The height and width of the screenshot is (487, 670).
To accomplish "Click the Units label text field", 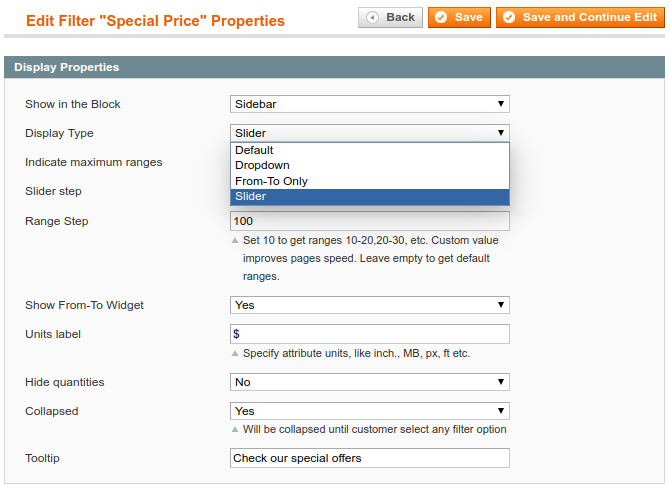I will (369, 334).
